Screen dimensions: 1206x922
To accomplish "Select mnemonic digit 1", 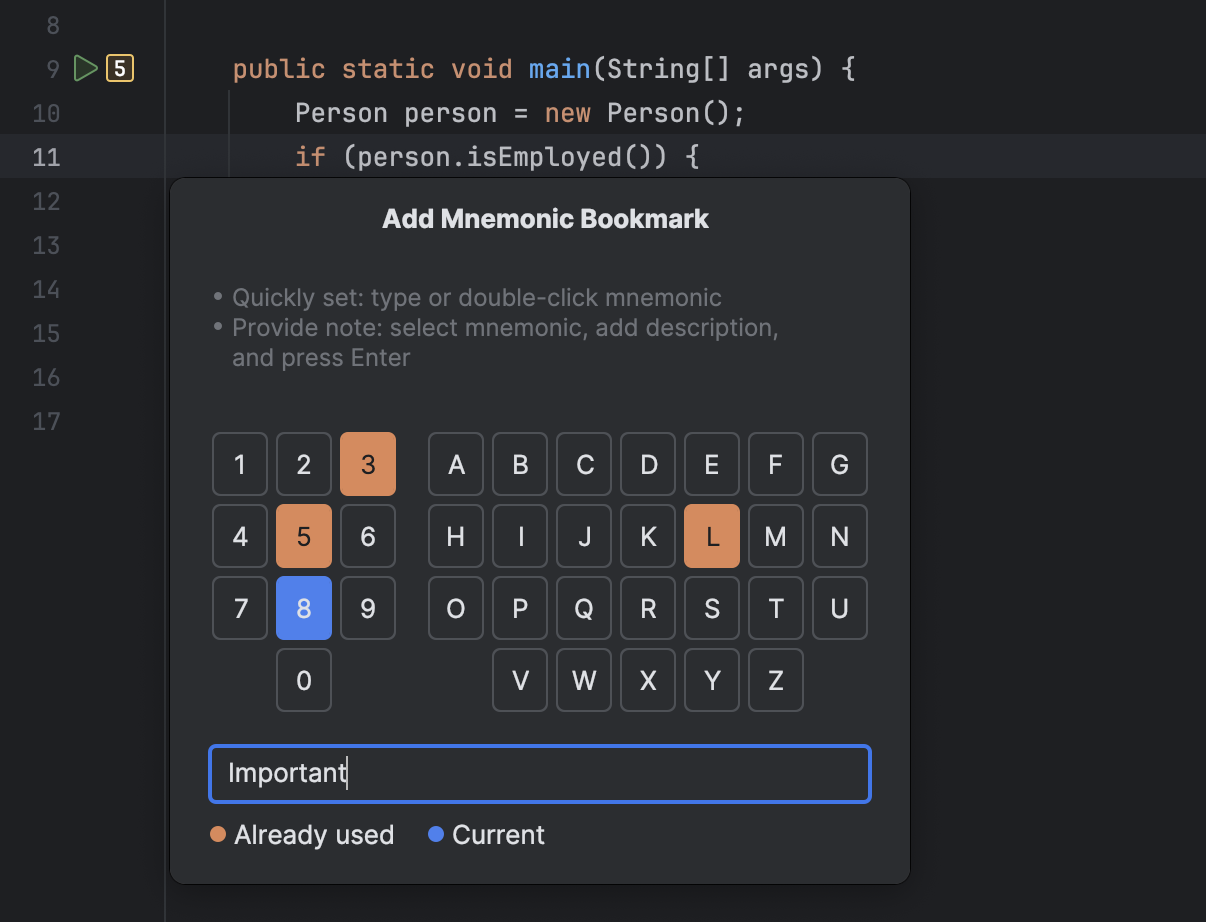I will click(240, 464).
